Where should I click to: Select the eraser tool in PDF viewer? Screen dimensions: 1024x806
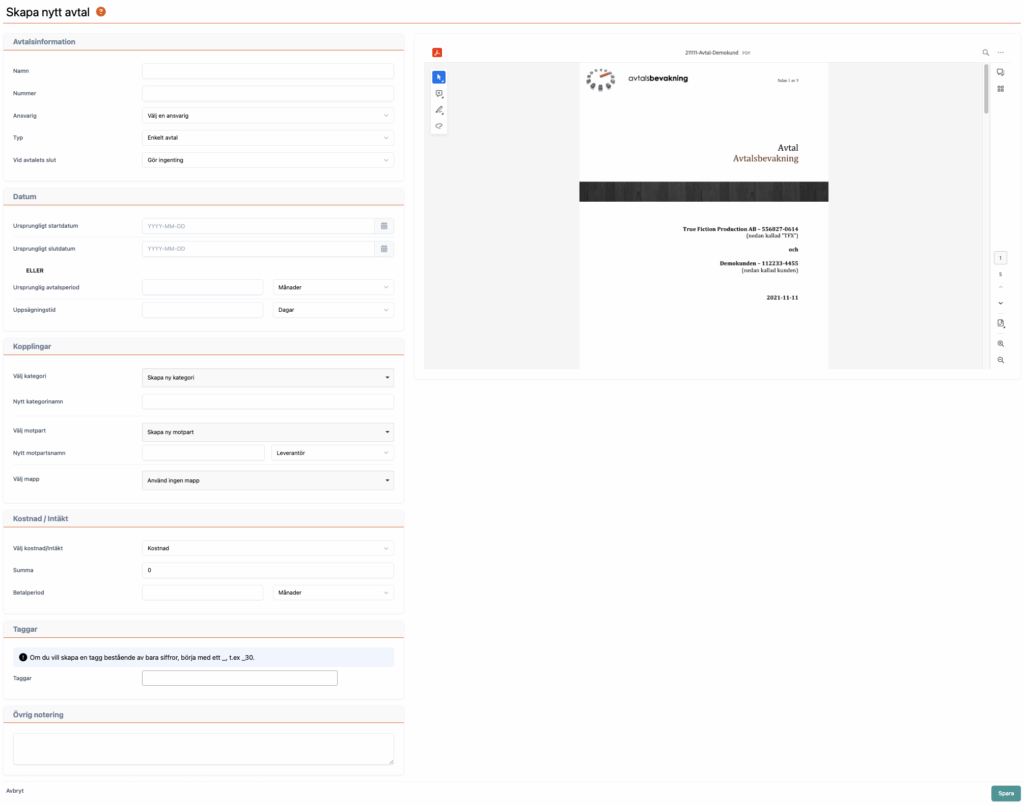439,126
